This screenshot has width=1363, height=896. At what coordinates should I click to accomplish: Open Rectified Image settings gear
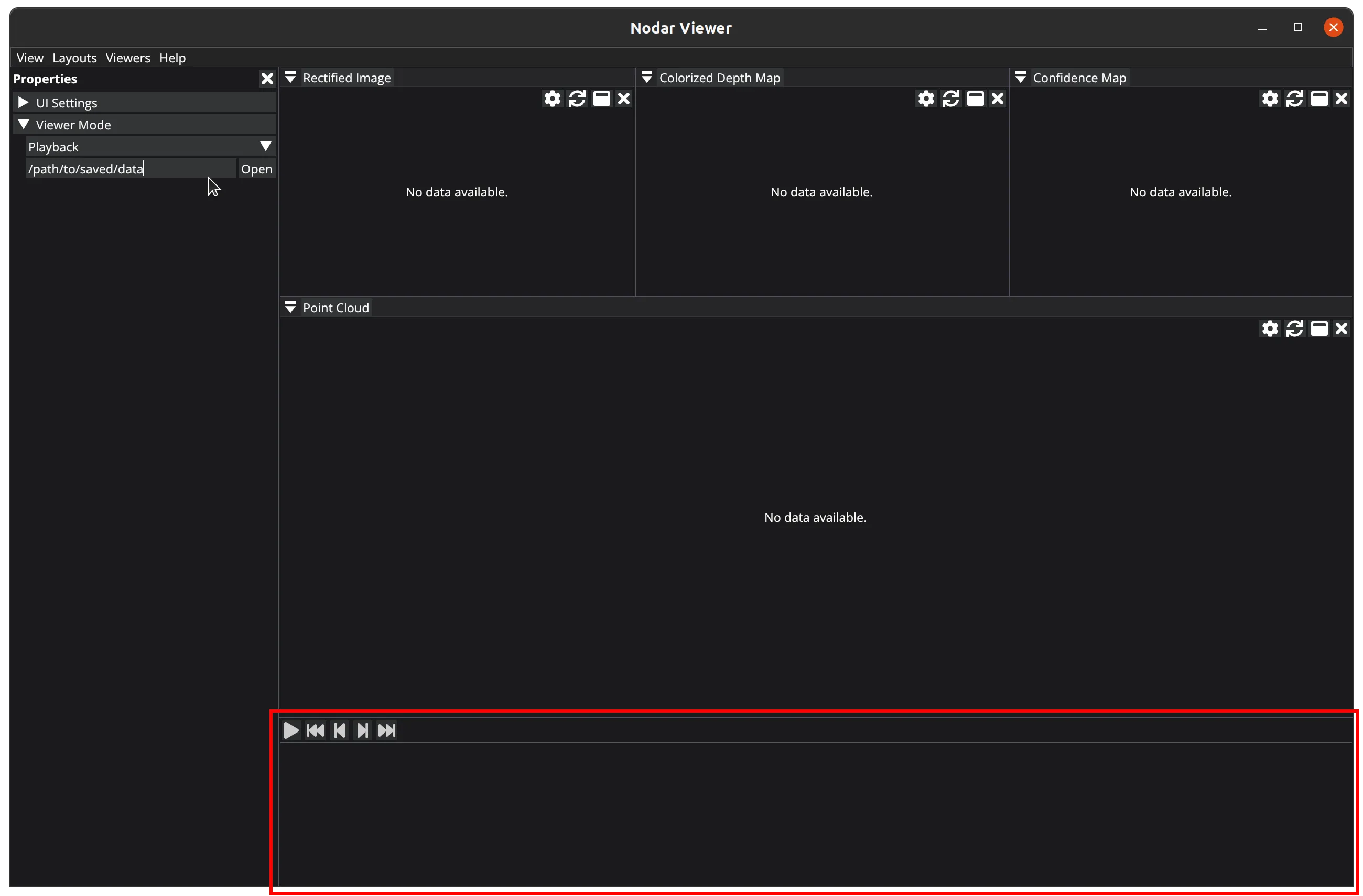(x=552, y=99)
